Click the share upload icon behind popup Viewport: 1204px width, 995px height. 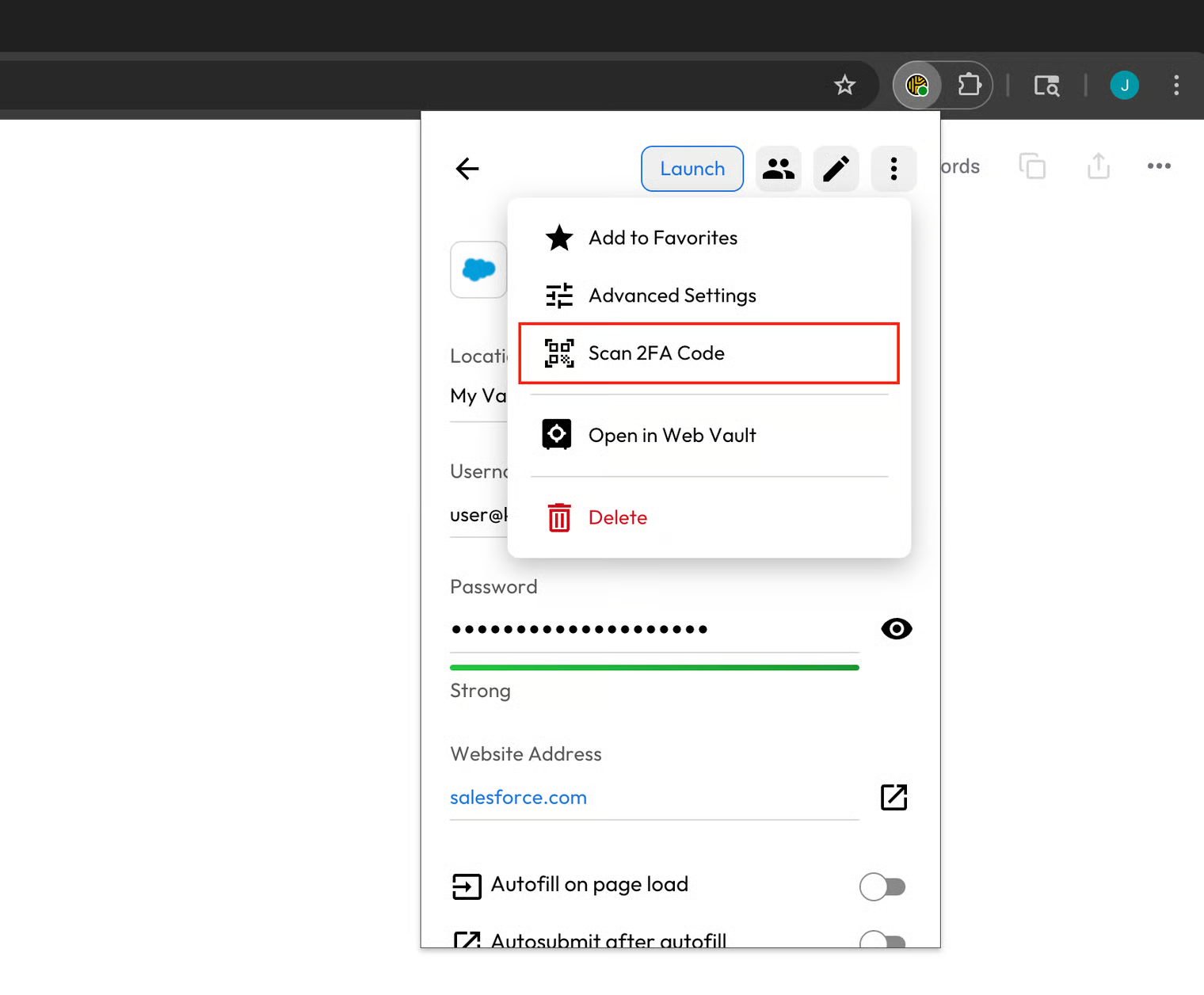point(1098,166)
